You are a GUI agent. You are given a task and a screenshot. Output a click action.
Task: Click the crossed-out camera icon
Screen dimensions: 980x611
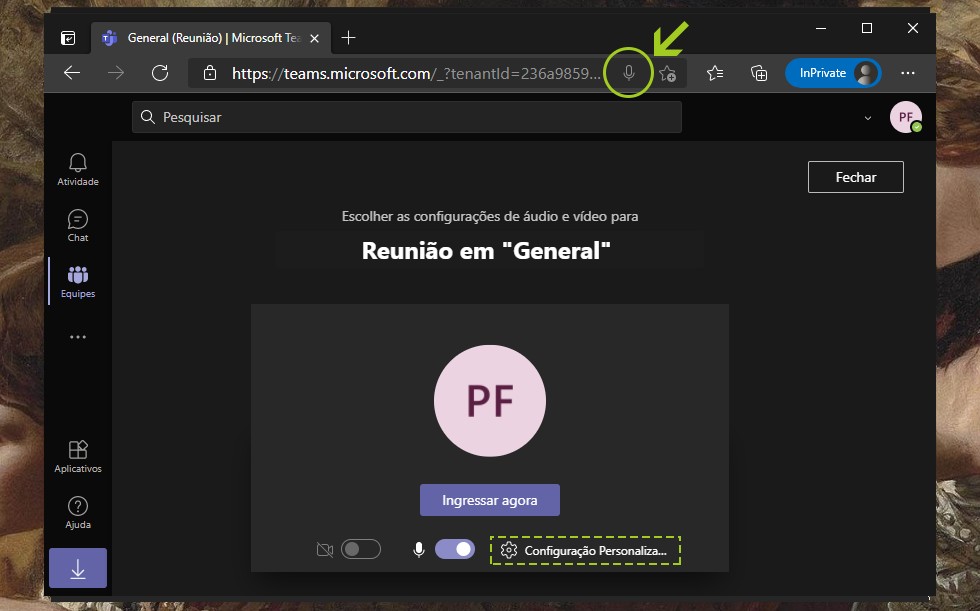[x=324, y=550]
